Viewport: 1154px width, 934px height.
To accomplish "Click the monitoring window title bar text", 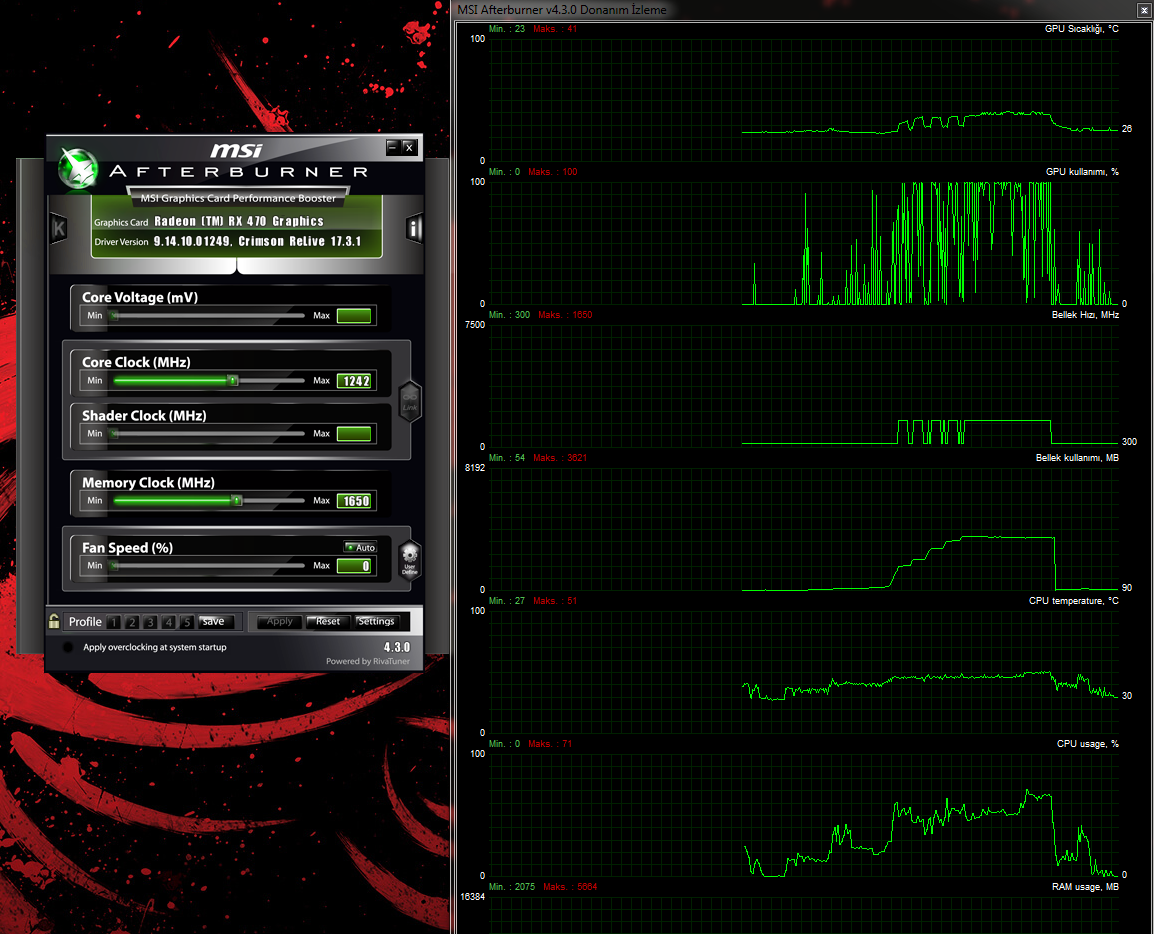I will point(562,10).
